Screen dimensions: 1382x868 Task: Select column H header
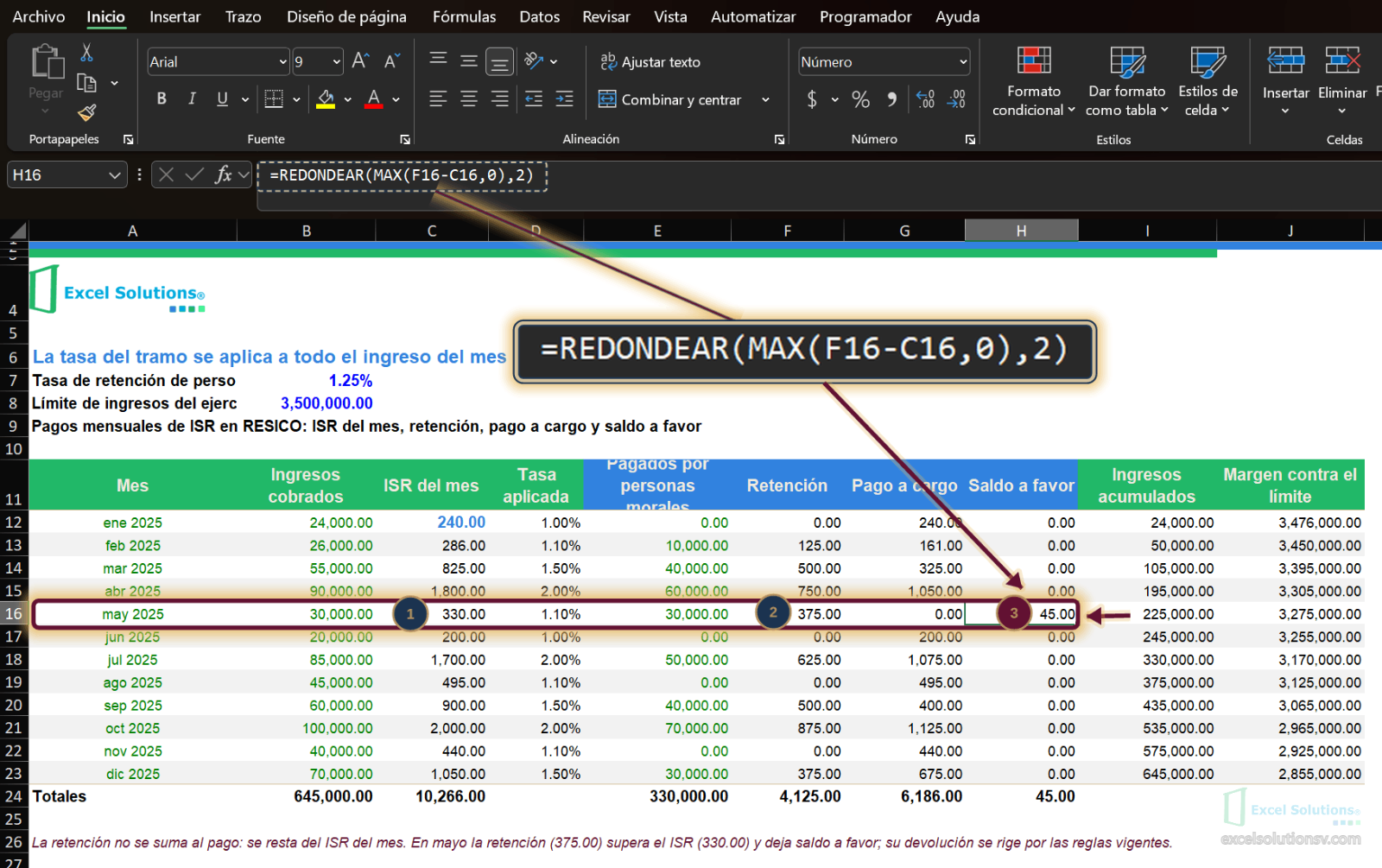(1021, 231)
